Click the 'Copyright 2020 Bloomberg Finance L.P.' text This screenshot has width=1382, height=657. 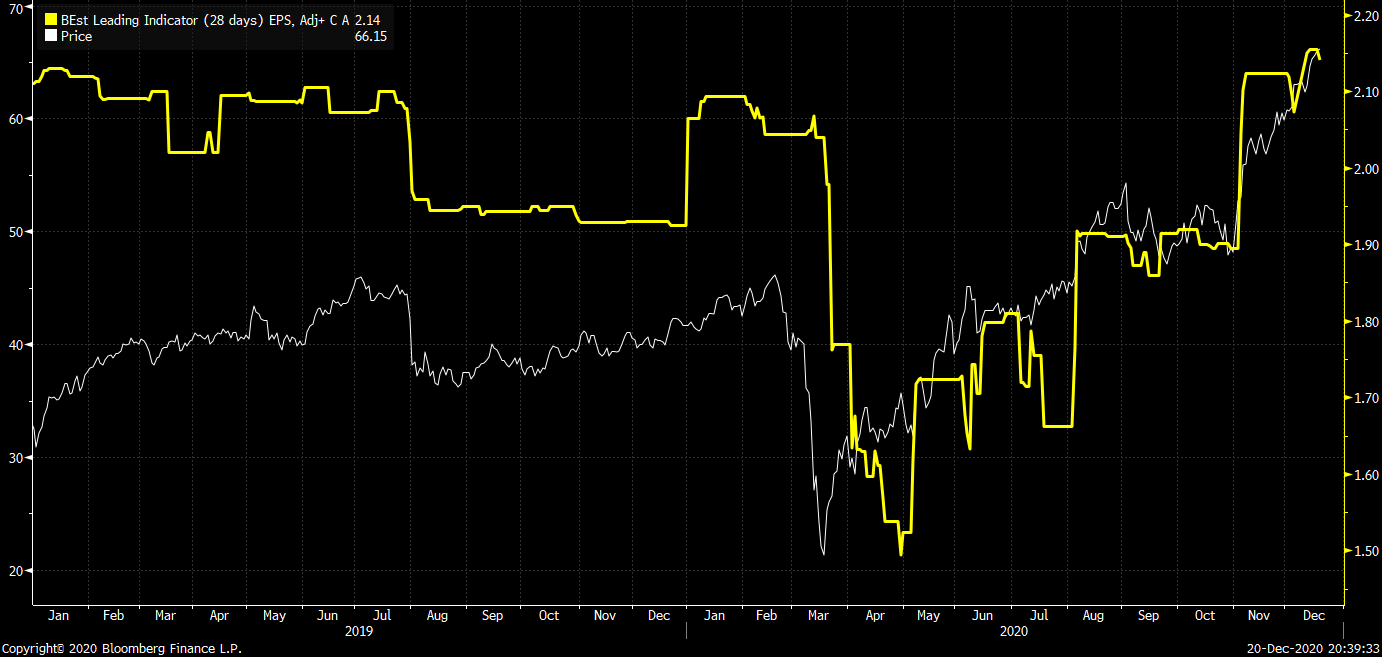121,648
